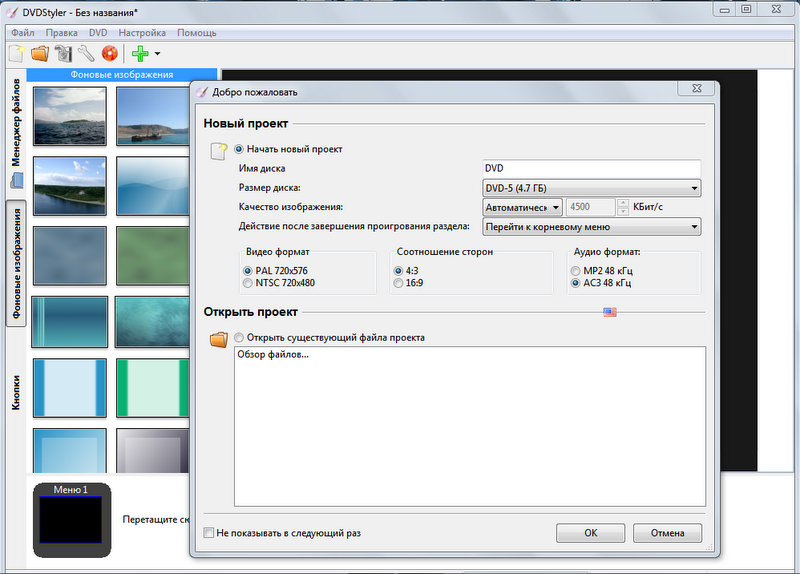Open the Помощь menu
Screen dimensions: 800x574
coord(196,33)
